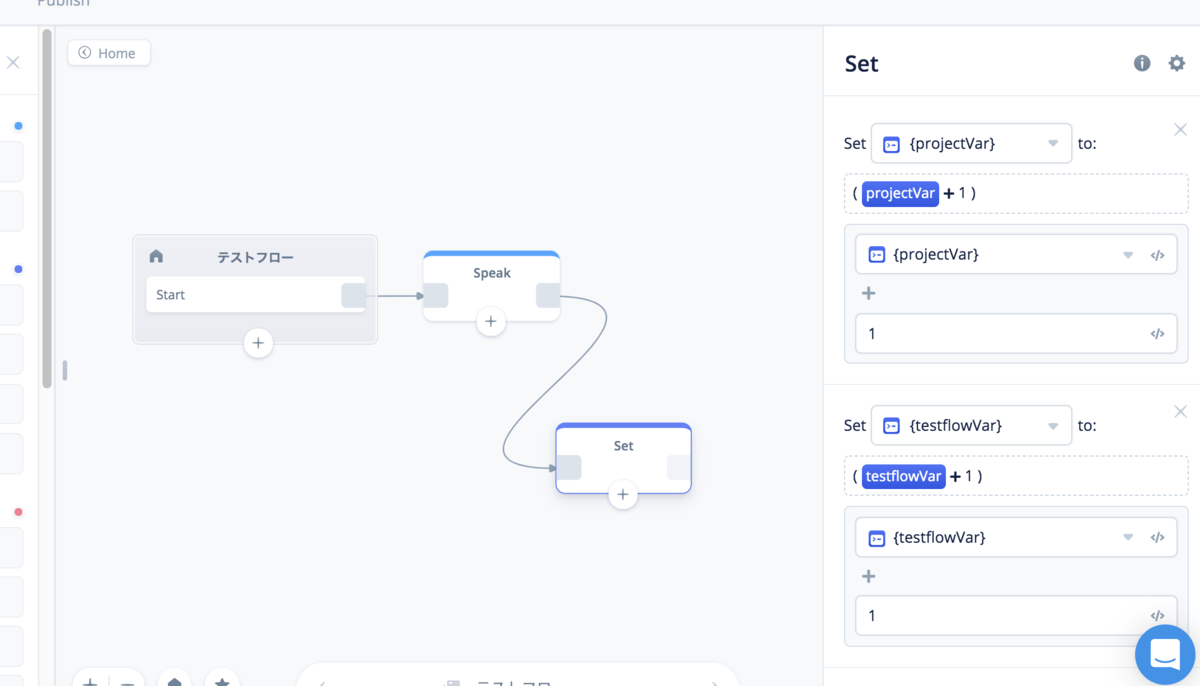Click the Set panel title
Image resolution: width=1200 pixels, height=686 pixels.
point(861,63)
